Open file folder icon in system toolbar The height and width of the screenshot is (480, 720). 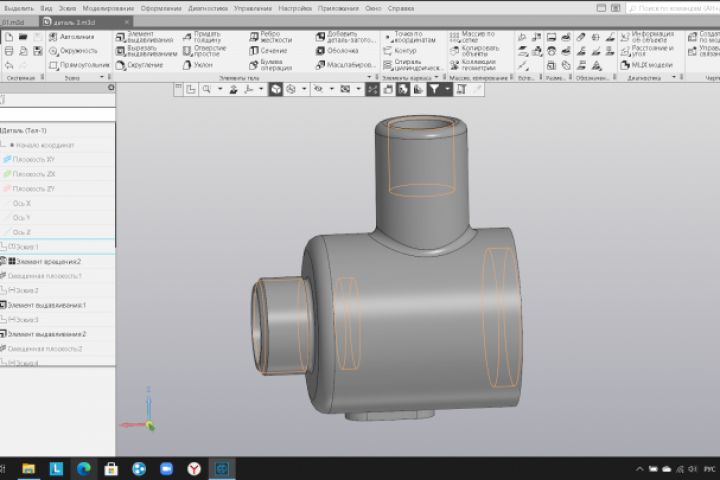(23, 37)
